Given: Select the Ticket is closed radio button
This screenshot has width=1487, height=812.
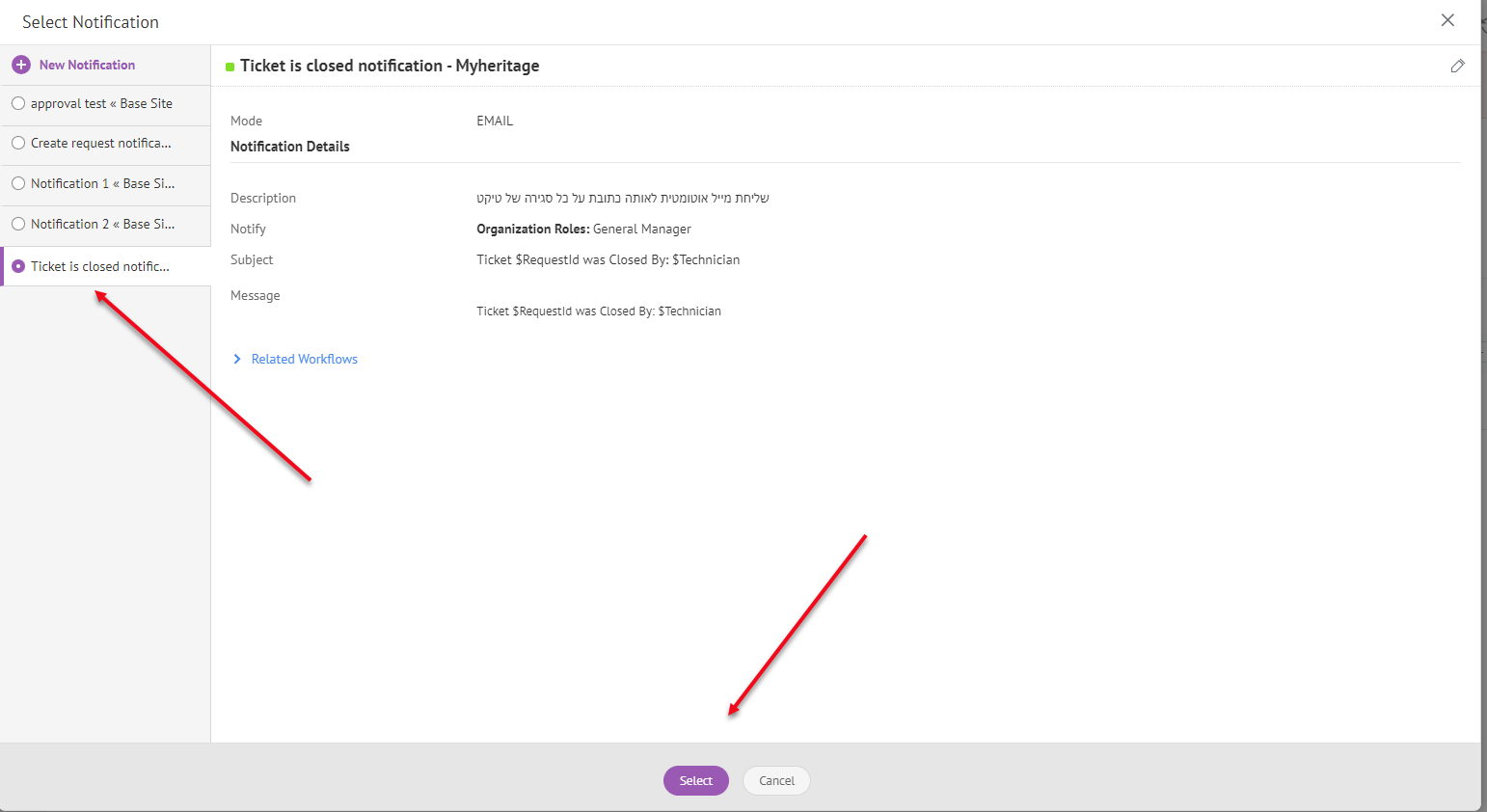Looking at the screenshot, I should 18,266.
